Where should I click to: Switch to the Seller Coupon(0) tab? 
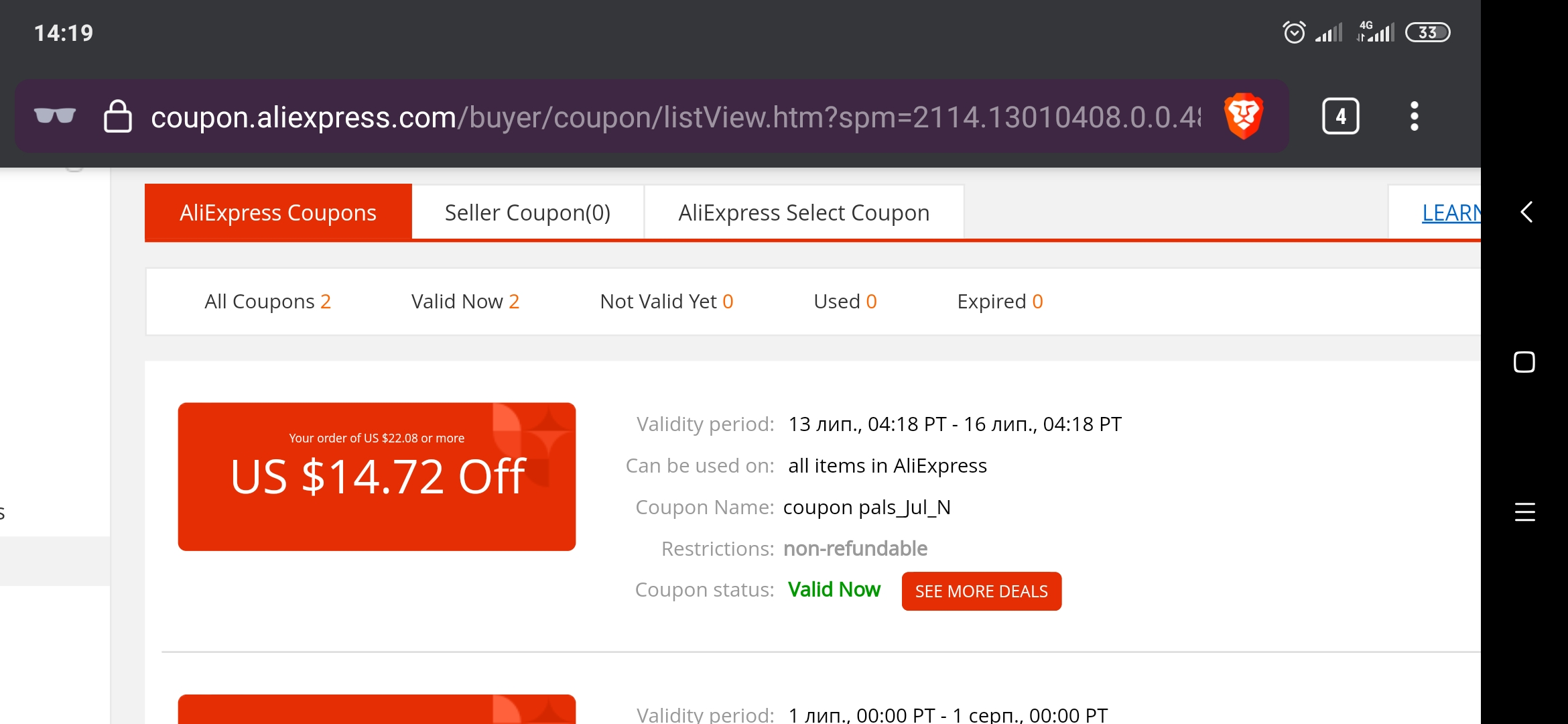pos(527,213)
